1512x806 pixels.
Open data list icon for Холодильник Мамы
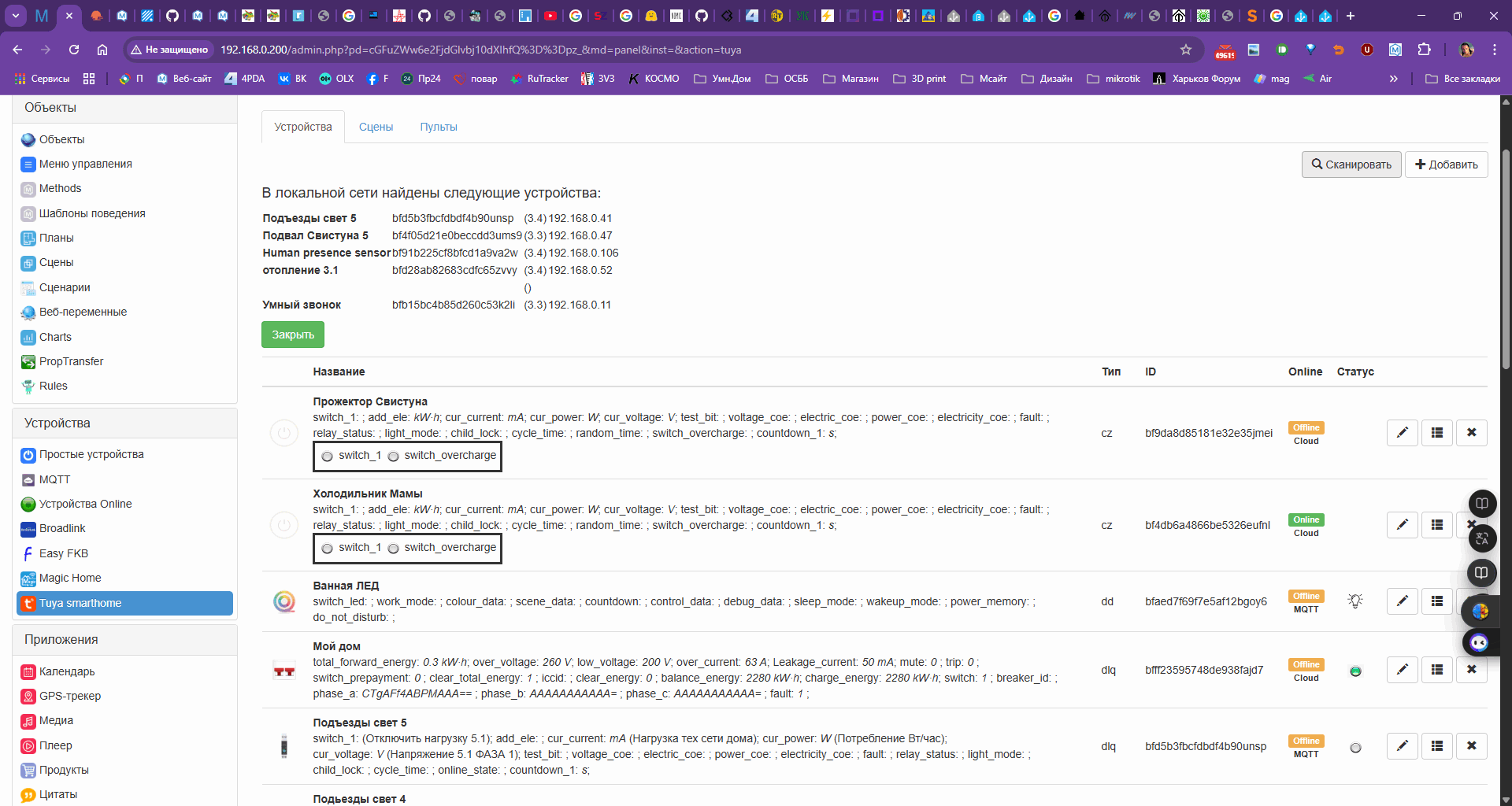click(1436, 525)
